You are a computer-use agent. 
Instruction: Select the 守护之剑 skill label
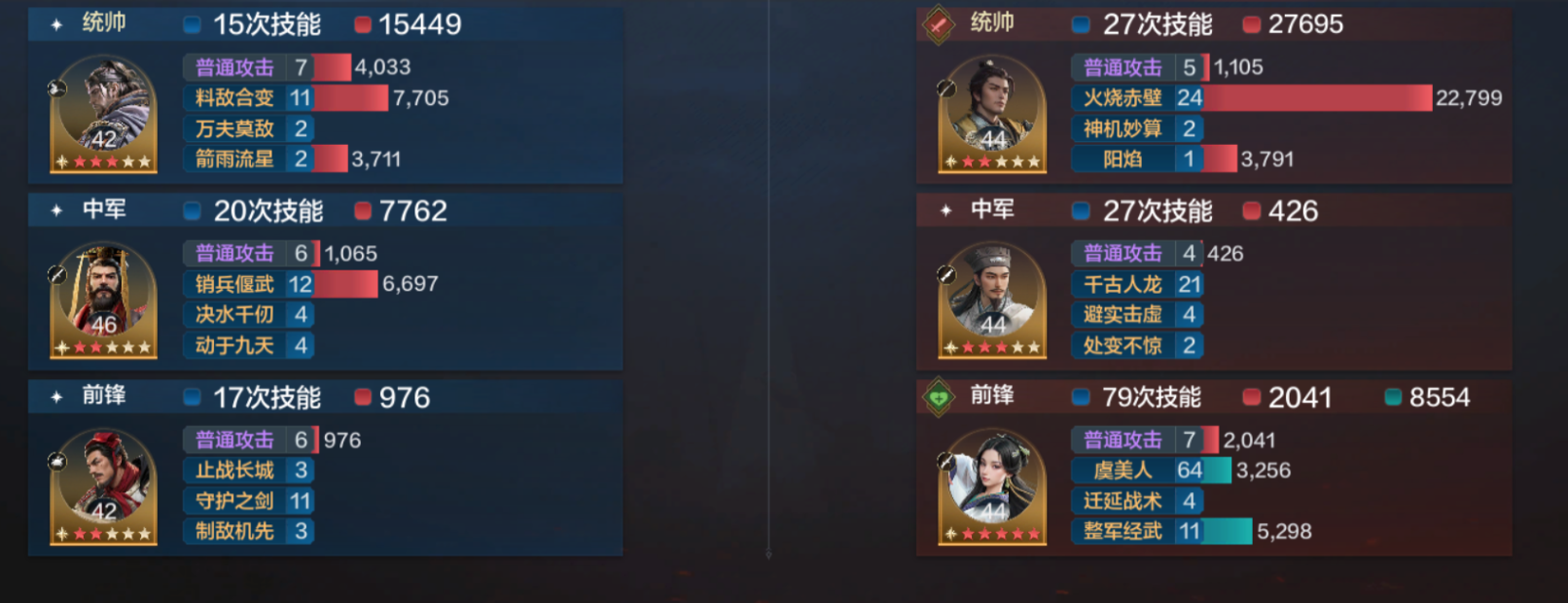pyautogui.click(x=234, y=501)
